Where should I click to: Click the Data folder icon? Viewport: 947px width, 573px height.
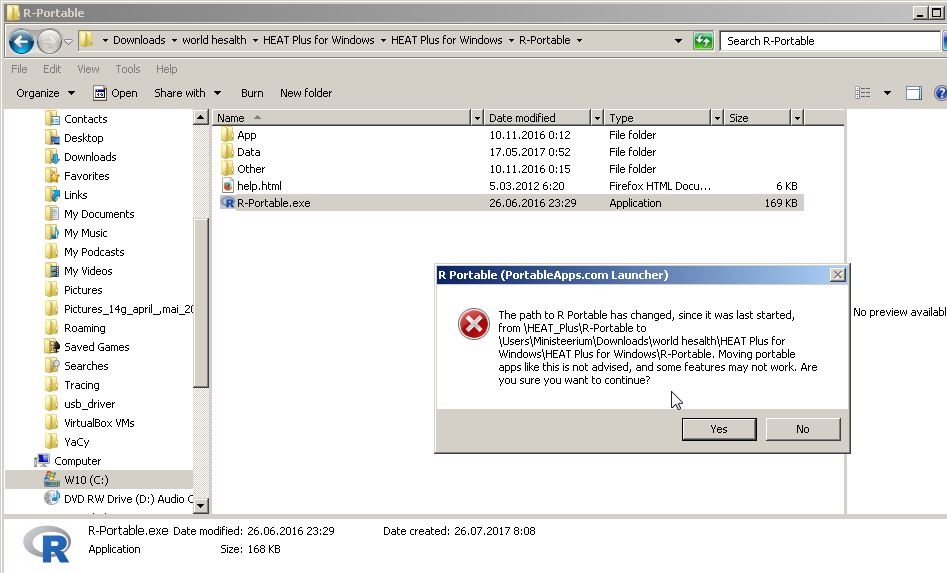coord(227,151)
